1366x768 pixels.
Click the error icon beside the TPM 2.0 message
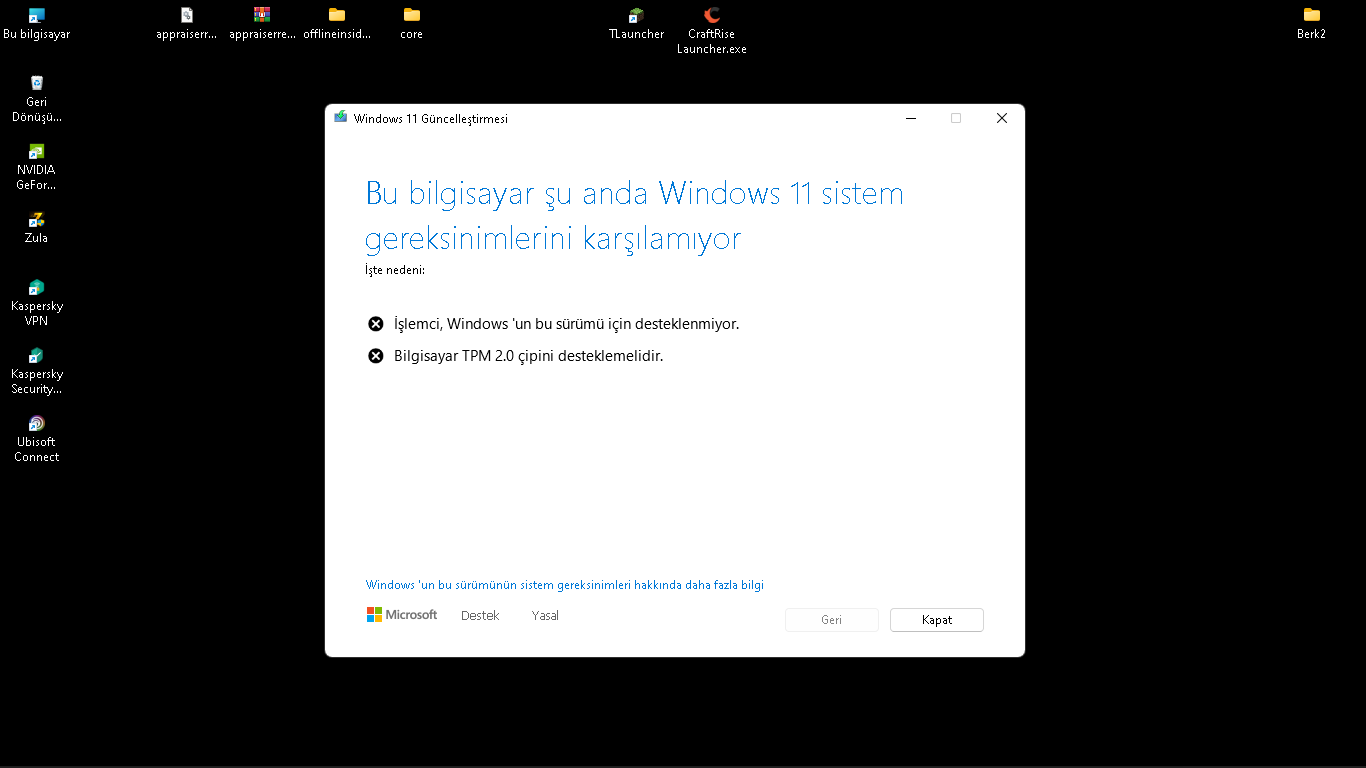376,356
